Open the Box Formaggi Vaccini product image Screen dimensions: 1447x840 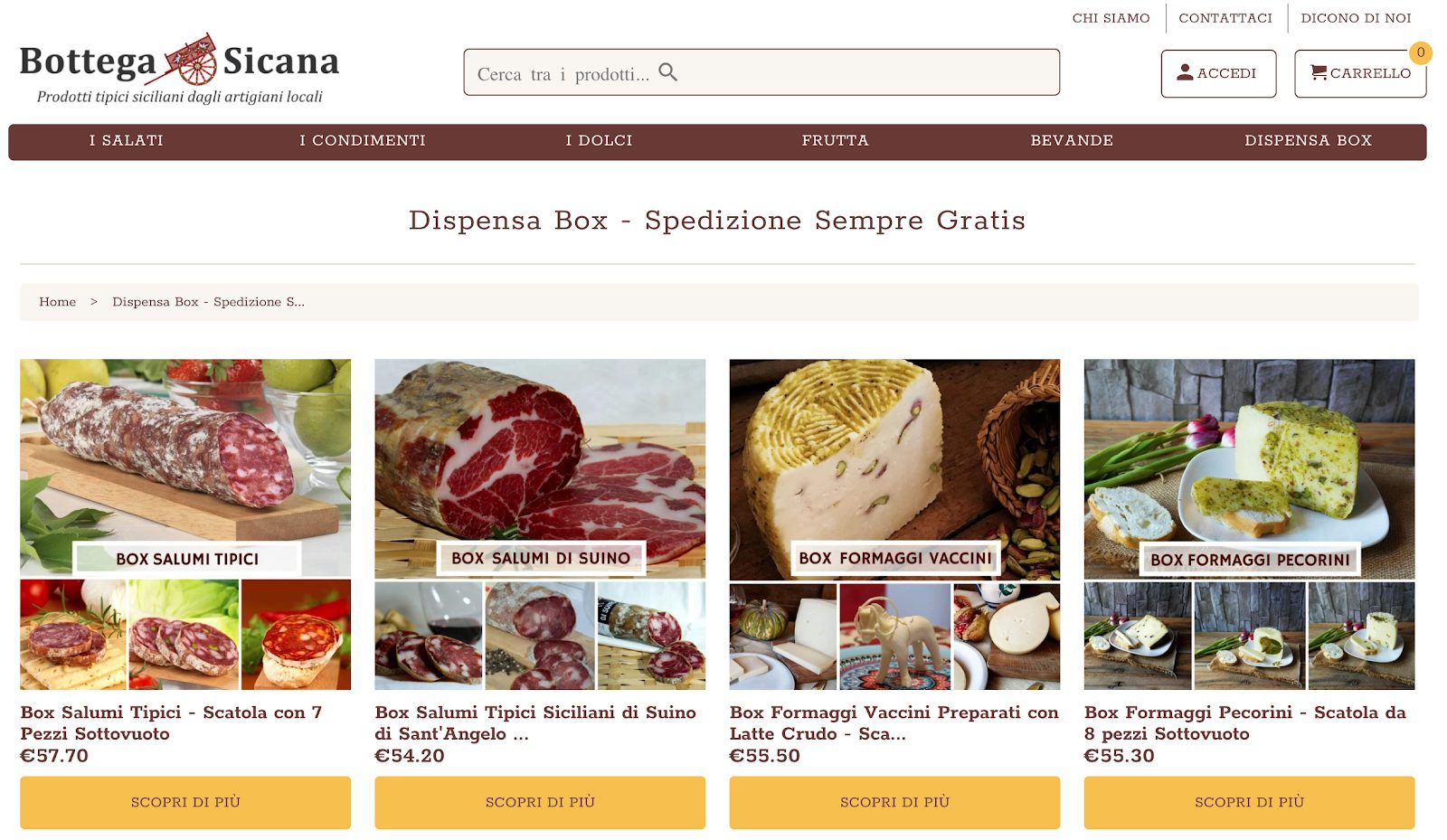tap(894, 524)
